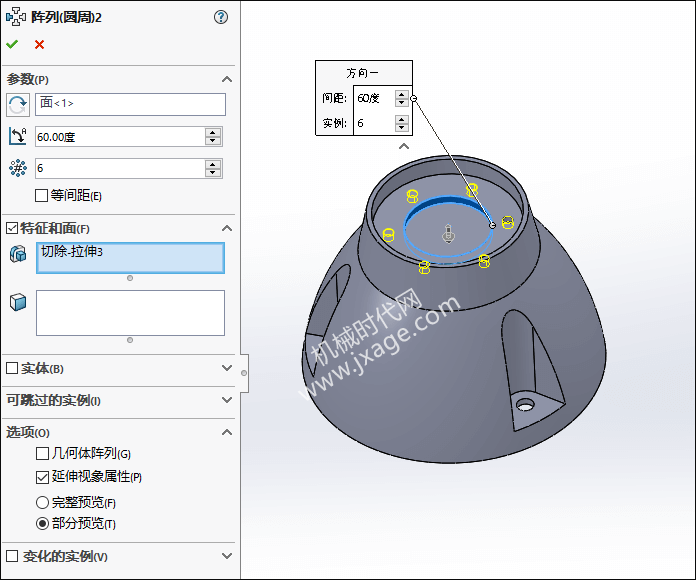Decrease the 60.00度 angle value
Viewport: 696px width, 580px height.
point(213,141)
